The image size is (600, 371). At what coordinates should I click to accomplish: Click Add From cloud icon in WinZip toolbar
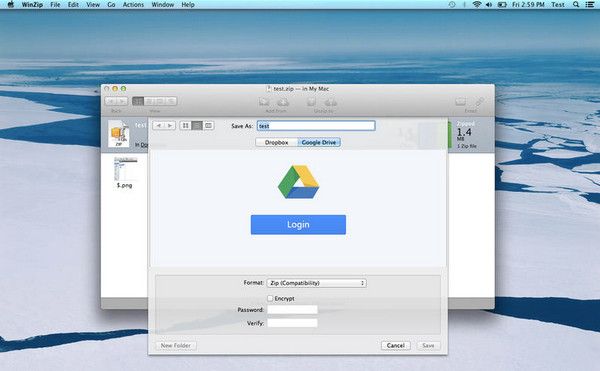pyautogui.click(x=283, y=102)
